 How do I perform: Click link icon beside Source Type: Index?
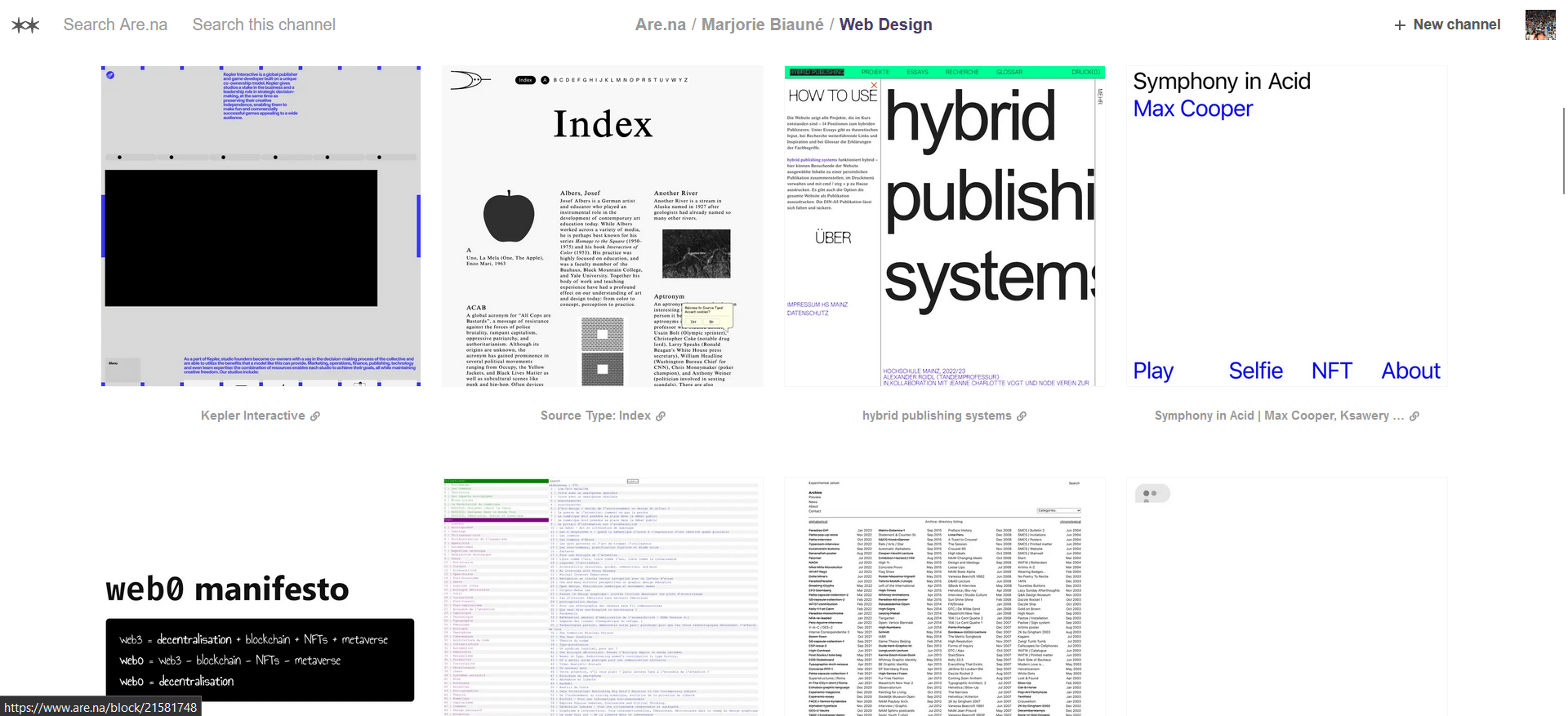click(661, 416)
